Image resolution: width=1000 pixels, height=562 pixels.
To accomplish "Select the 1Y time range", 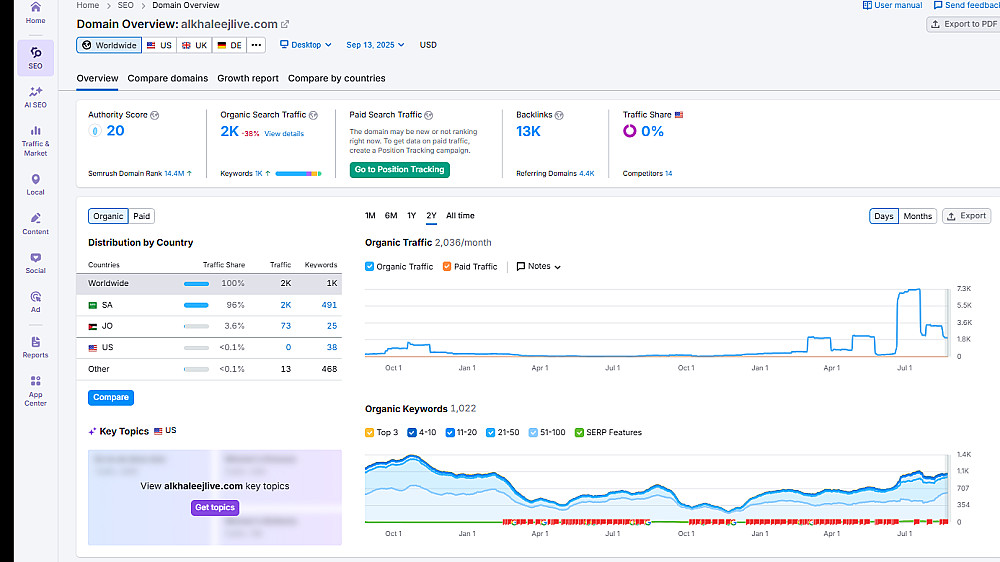I will click(x=411, y=216).
